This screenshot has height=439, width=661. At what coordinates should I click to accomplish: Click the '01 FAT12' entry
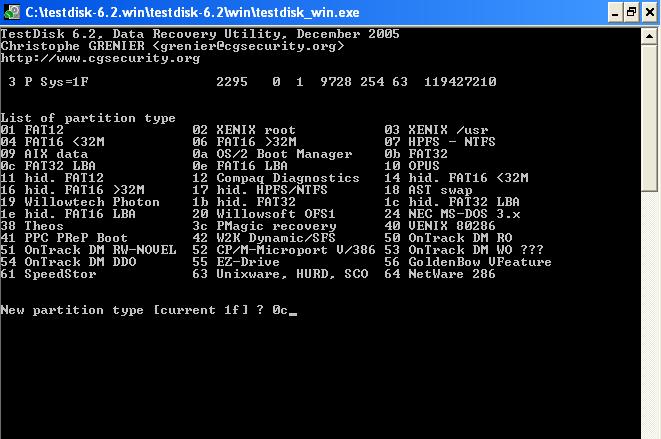click(x=32, y=130)
